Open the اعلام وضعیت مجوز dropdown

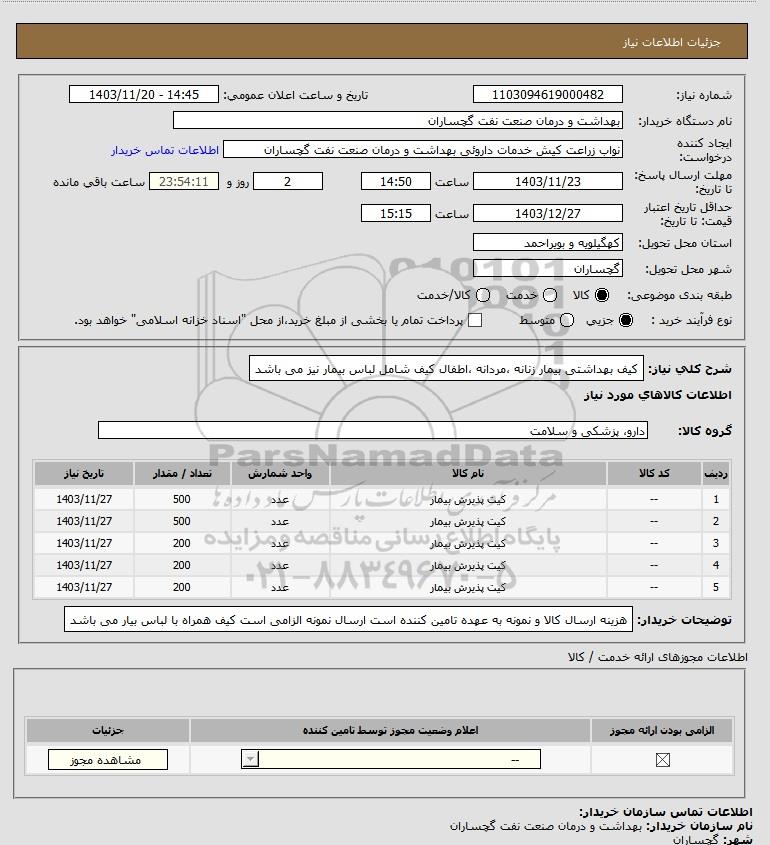(391, 759)
